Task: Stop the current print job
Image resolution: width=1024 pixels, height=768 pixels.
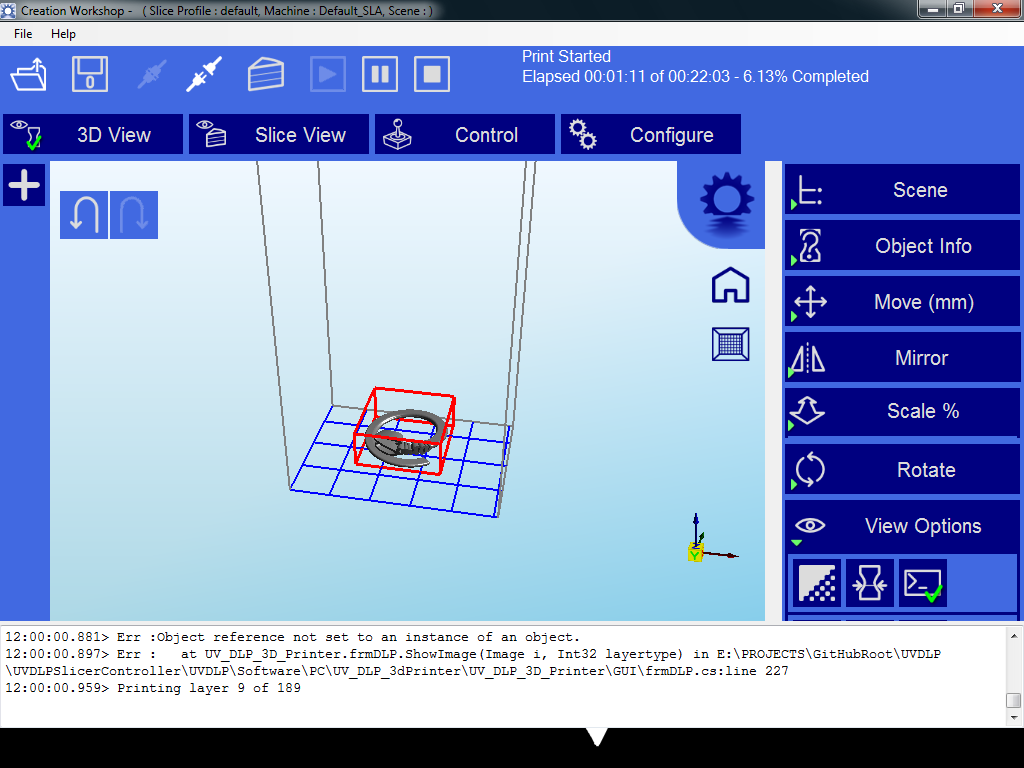Action: coord(432,75)
